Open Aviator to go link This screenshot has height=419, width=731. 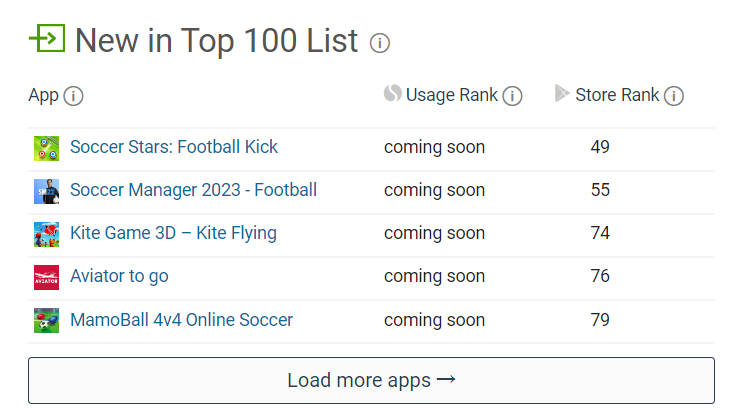click(x=119, y=276)
